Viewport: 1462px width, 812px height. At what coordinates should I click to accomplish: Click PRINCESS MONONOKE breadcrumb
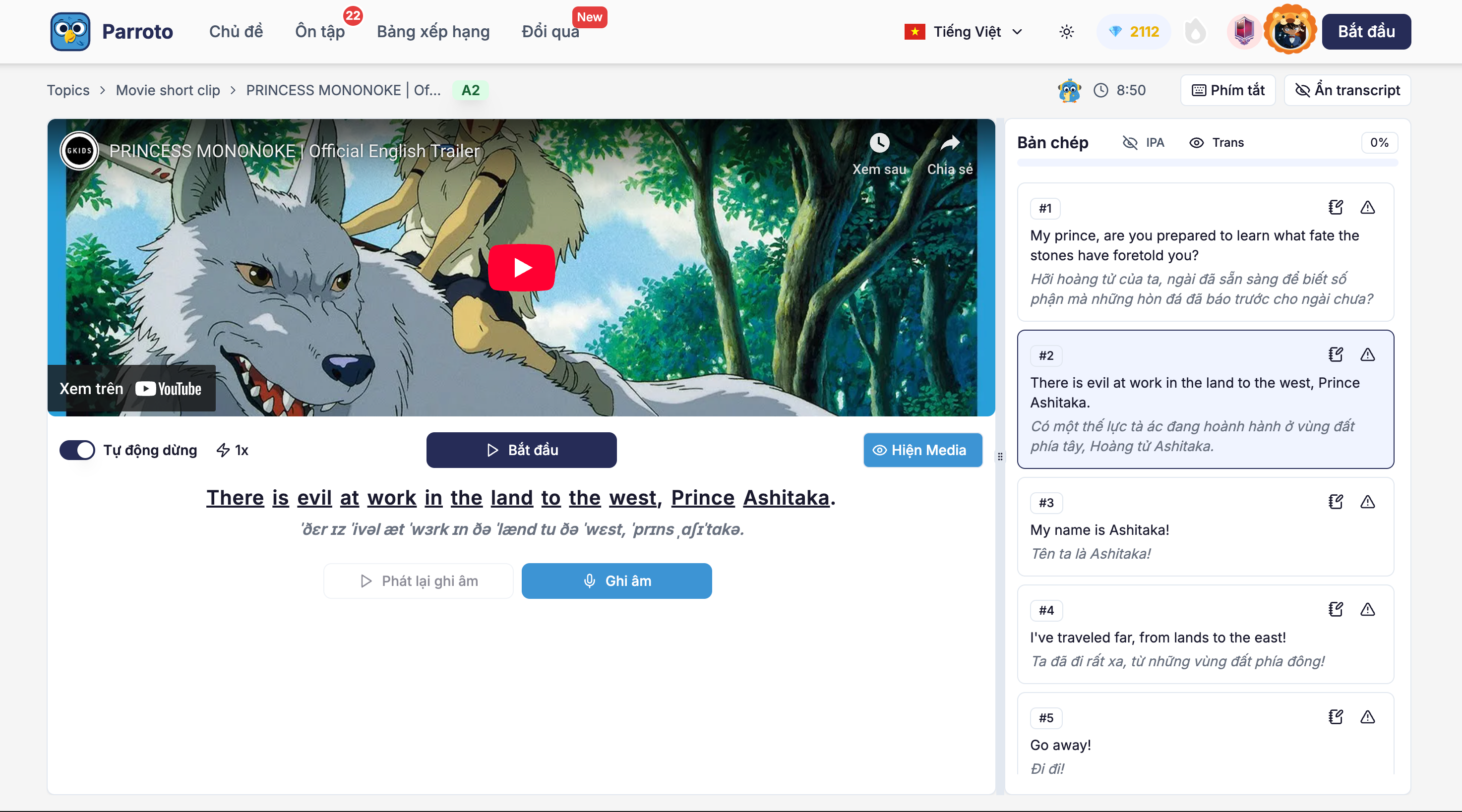[x=343, y=90]
